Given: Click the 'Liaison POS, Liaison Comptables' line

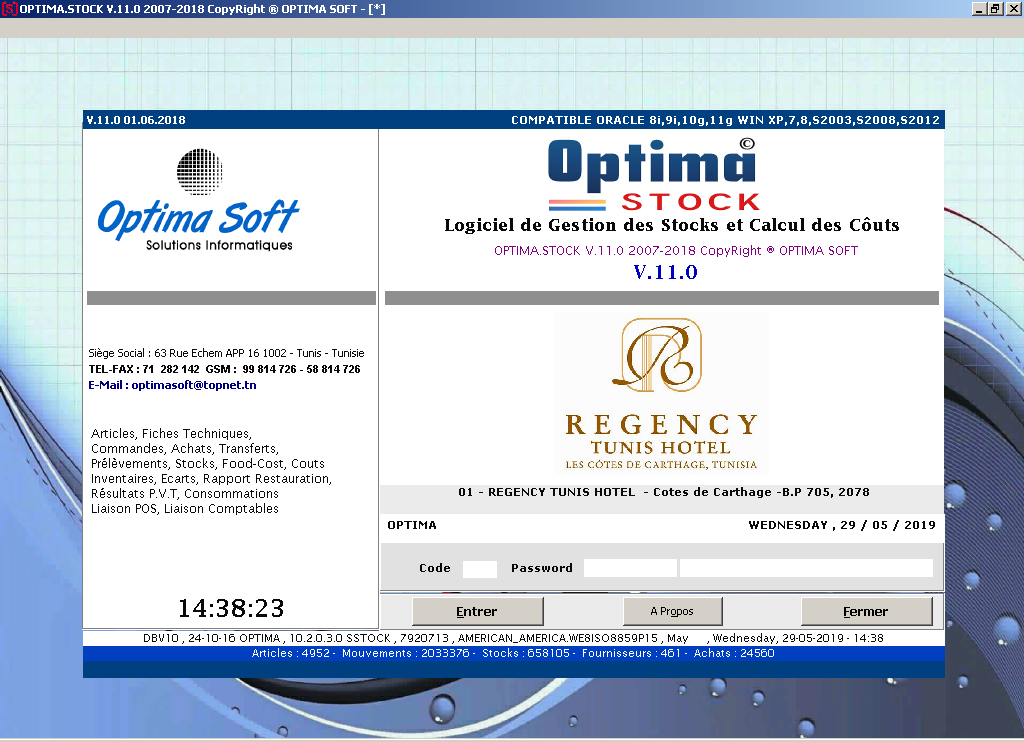Looking at the screenshot, I should coord(185,509).
